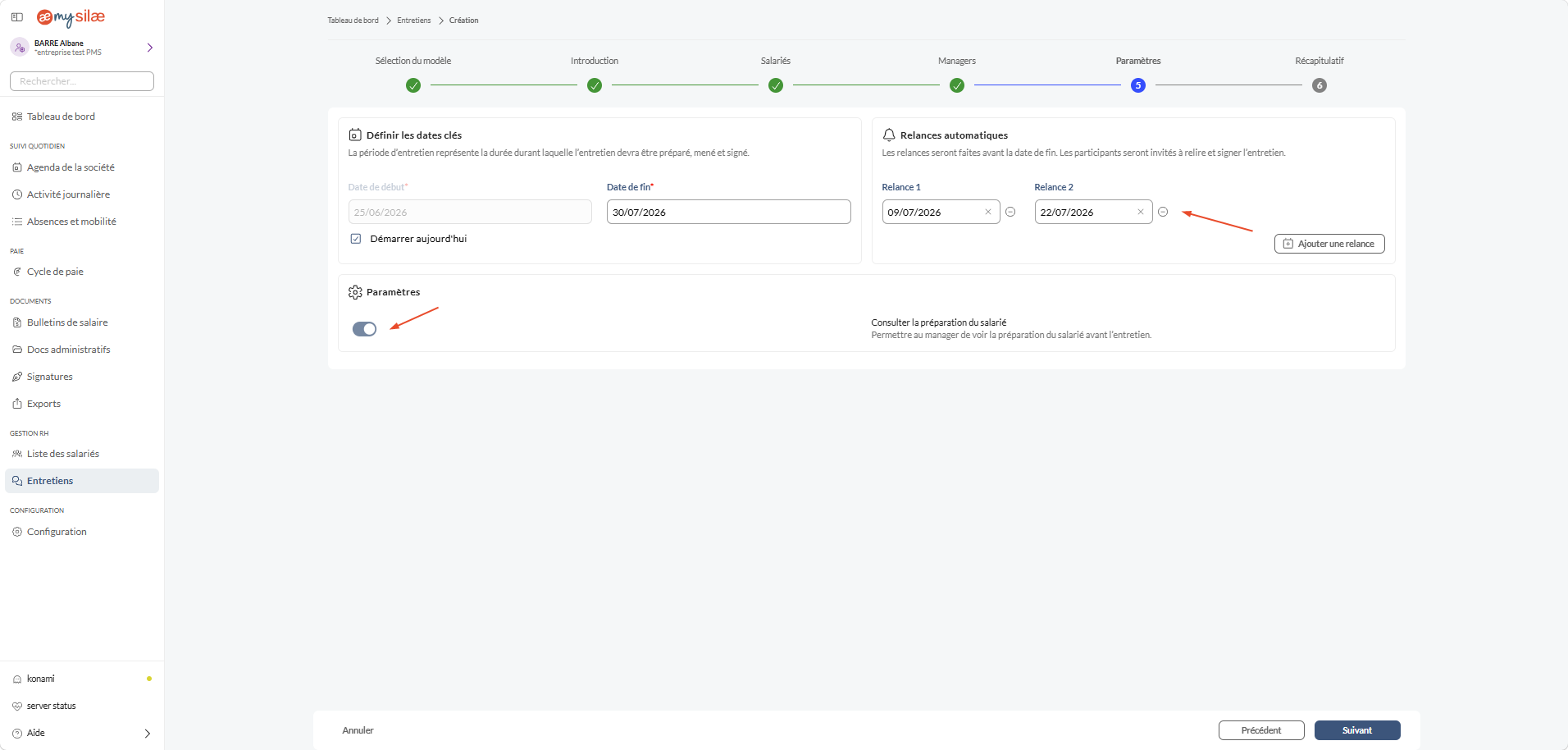1568x750 pixels.
Task: Uncheck Démarrer aujourd'hui checkbox
Action: coord(356,239)
